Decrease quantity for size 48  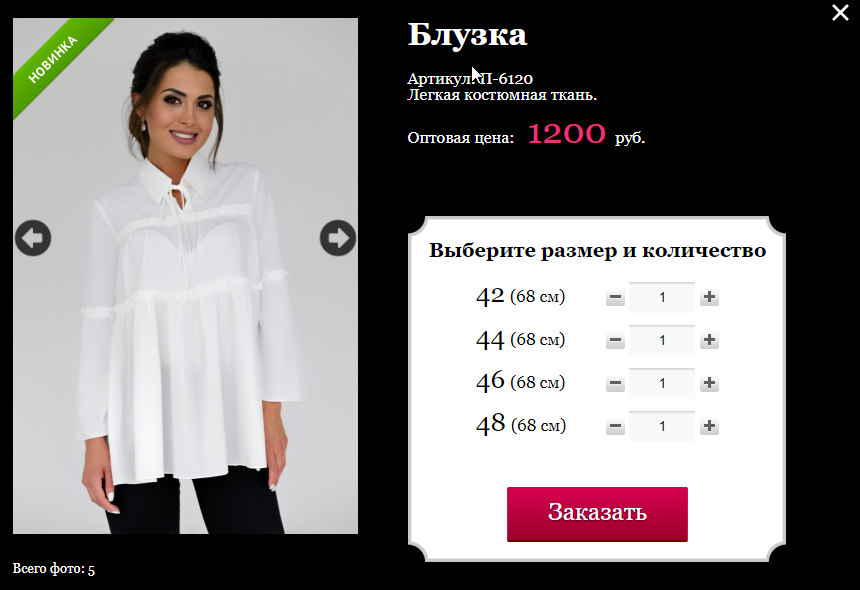coord(615,426)
